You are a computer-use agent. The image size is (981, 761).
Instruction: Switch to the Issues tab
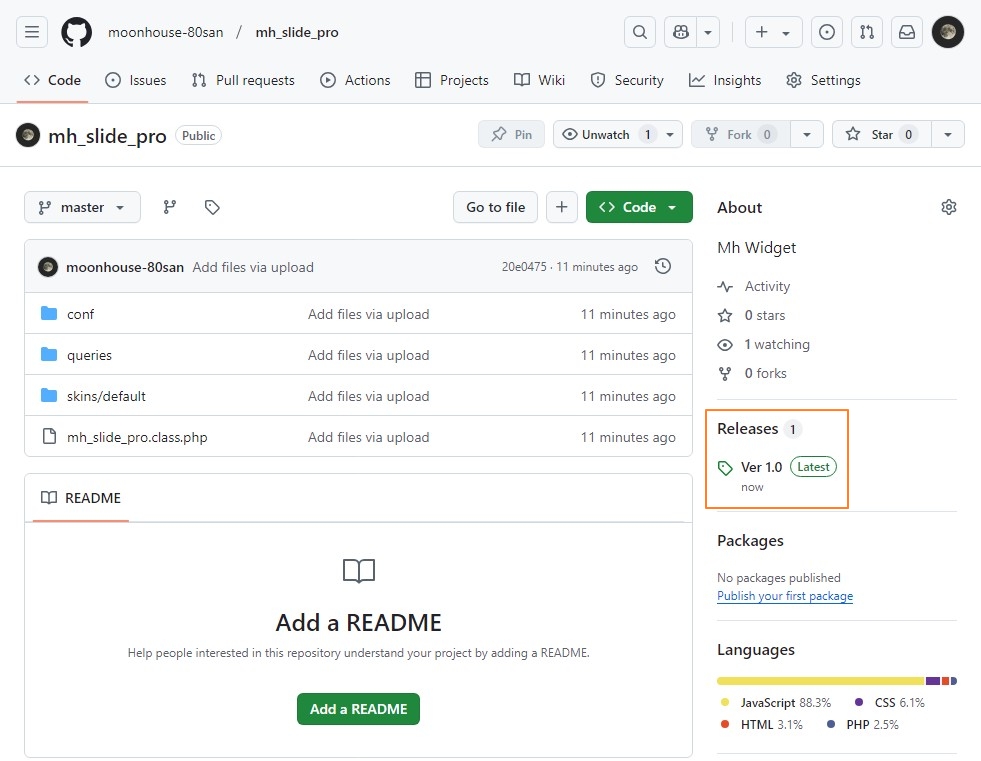pyautogui.click(x=136, y=80)
